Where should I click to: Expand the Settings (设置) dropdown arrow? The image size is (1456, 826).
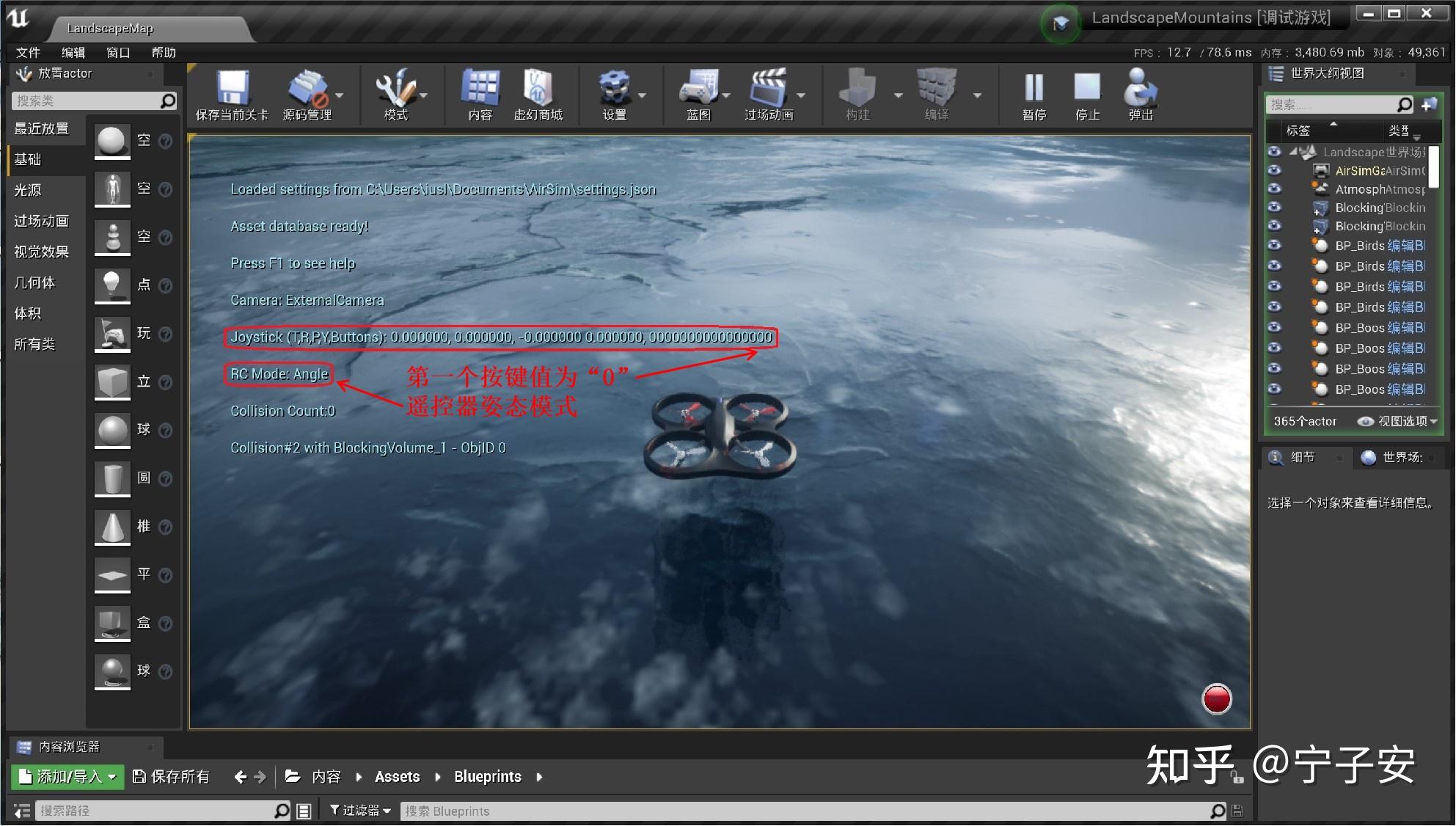[643, 95]
